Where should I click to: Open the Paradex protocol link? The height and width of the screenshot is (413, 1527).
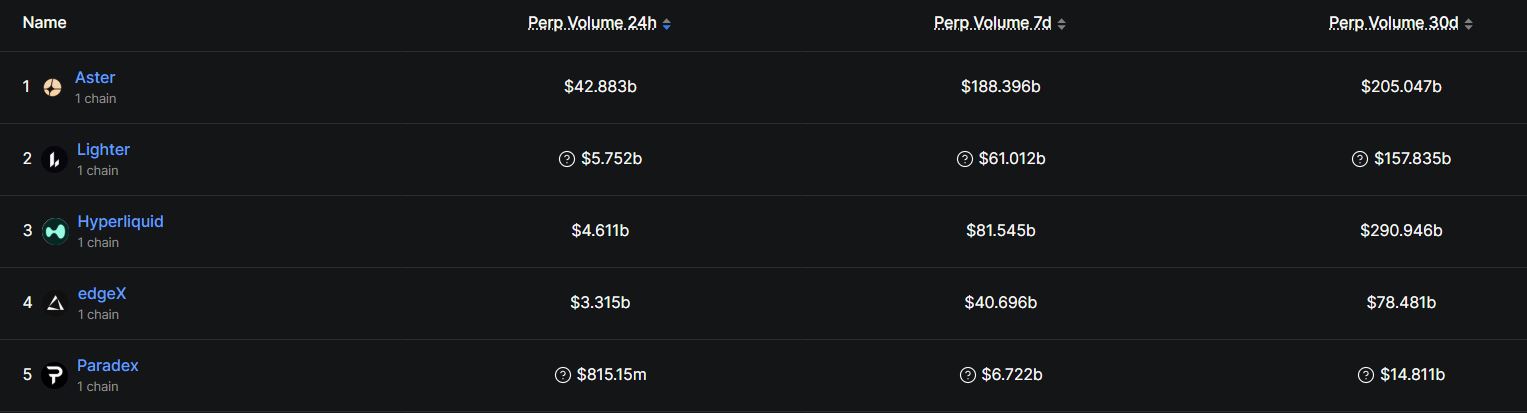coord(108,366)
